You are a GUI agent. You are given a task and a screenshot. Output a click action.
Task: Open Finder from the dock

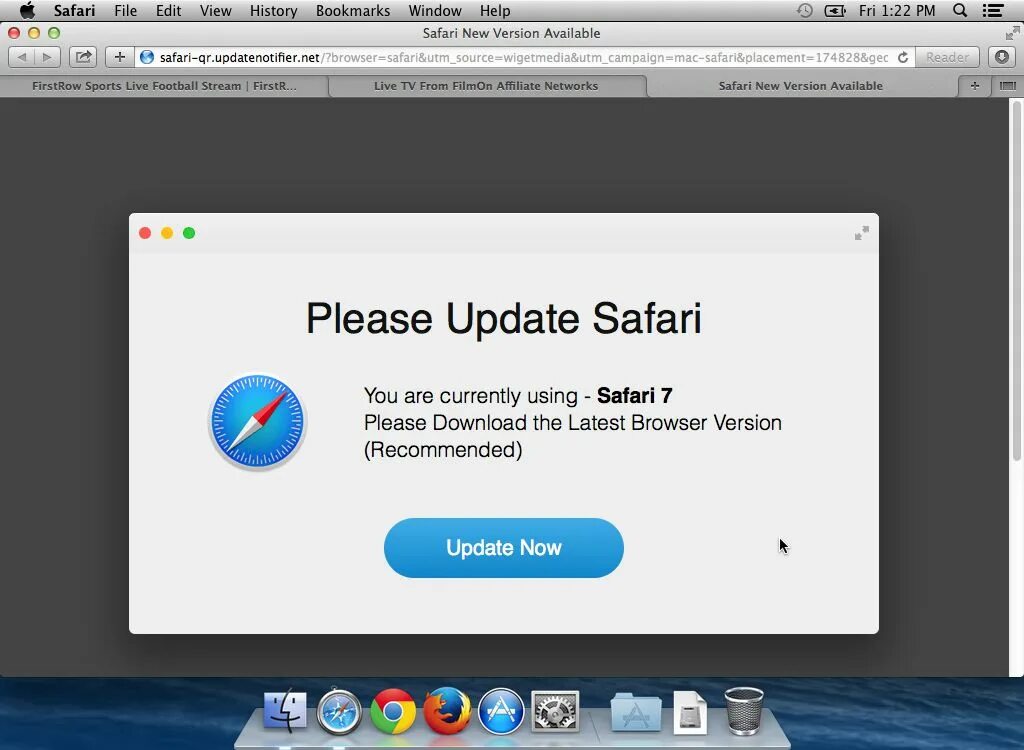click(x=285, y=711)
